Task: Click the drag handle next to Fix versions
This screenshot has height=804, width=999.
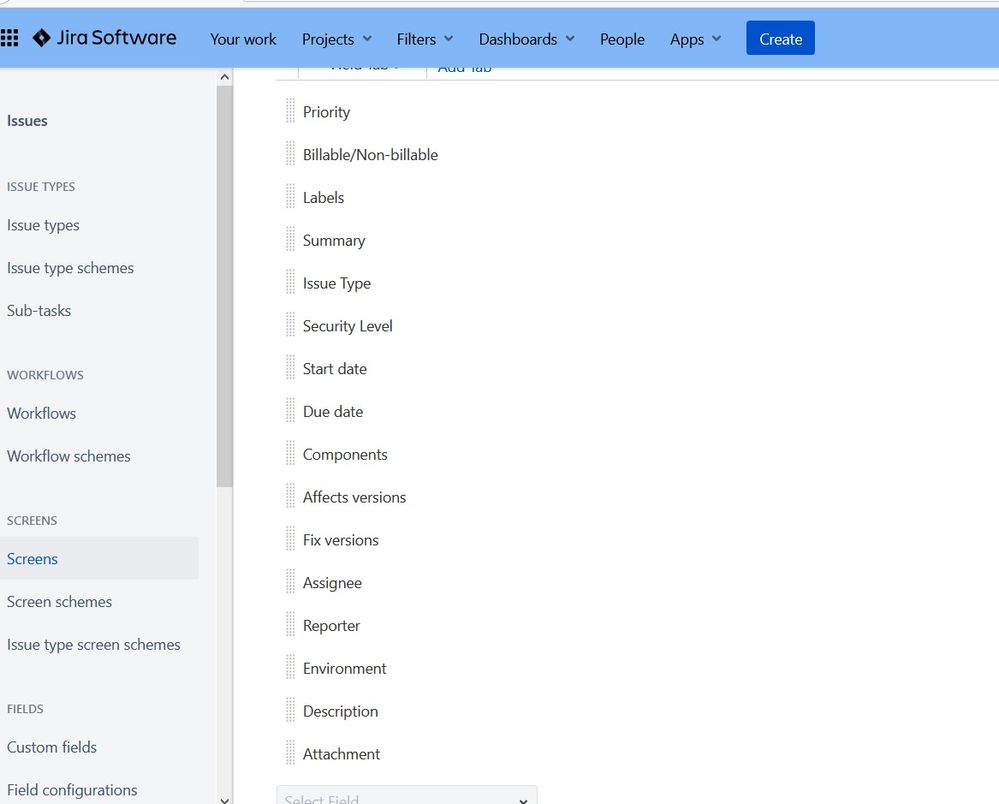Action: coord(290,539)
